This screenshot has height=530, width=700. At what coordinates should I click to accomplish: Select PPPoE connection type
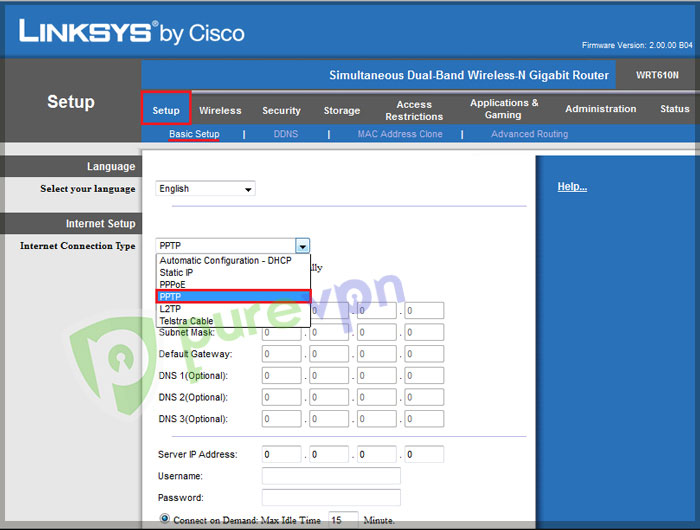[233, 284]
